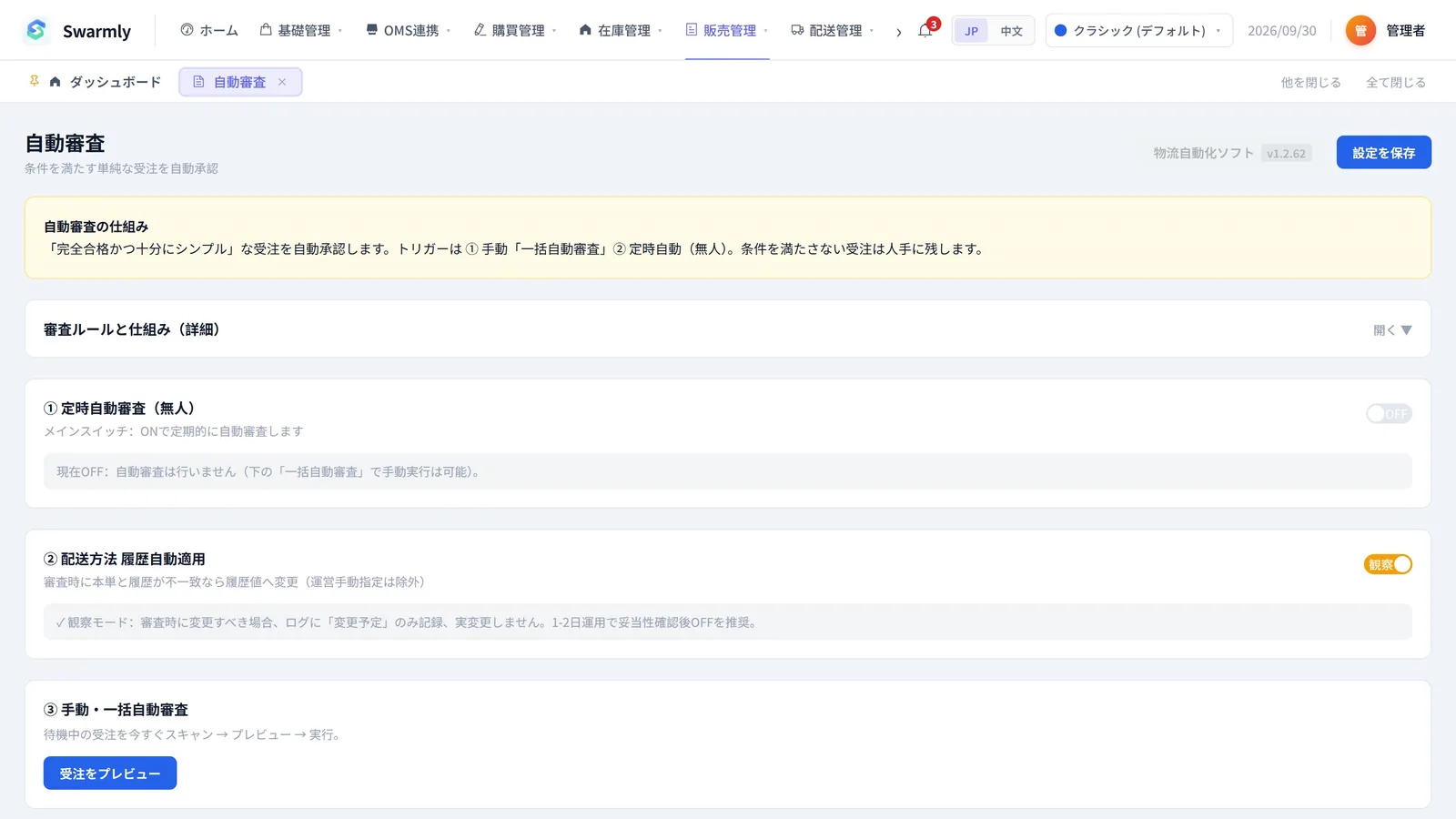Open the クラシック (デフォルト) theme dropdown
This screenshot has height=819, width=1456.
click(1138, 30)
